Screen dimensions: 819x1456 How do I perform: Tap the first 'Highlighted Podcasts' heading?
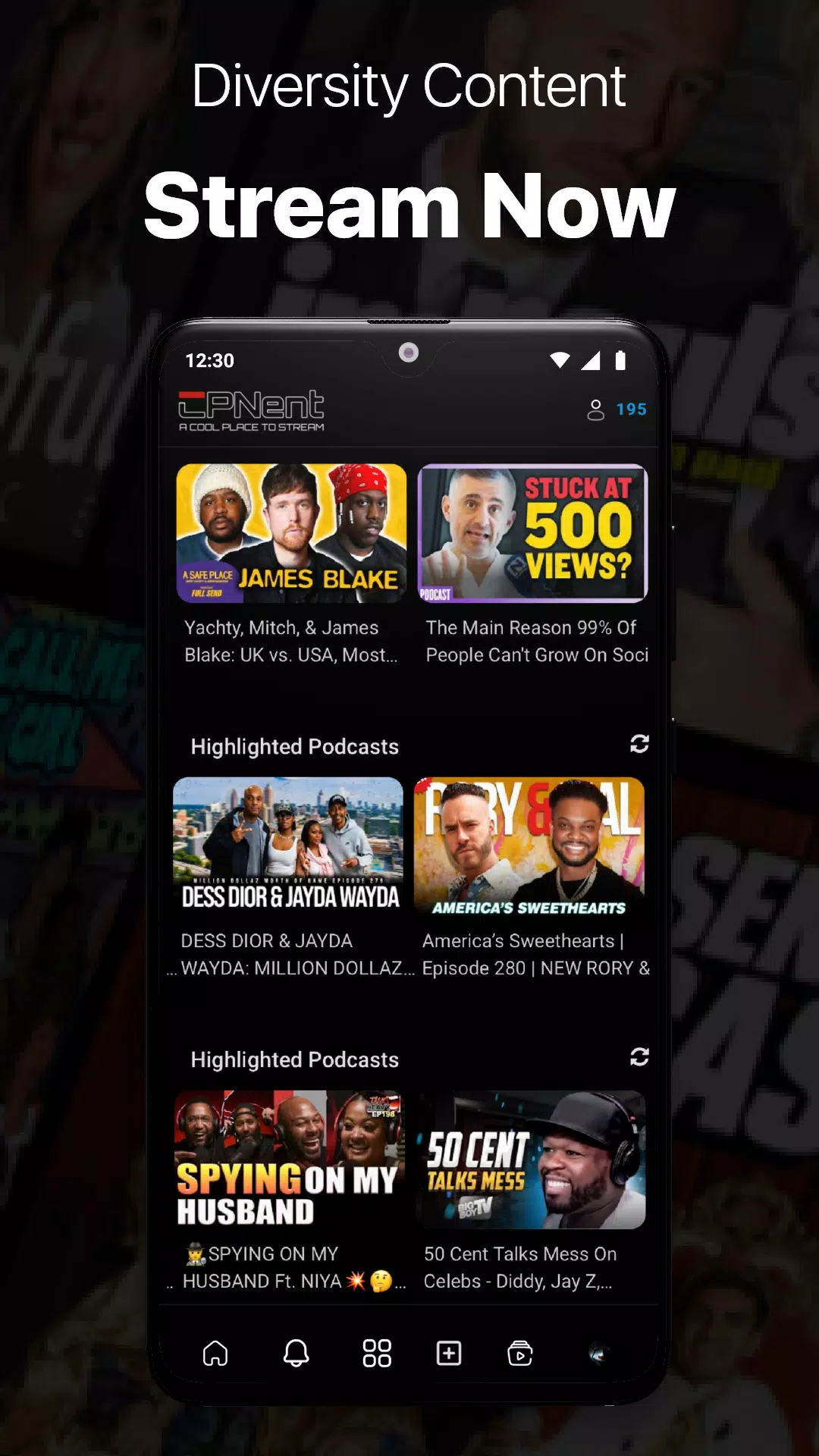point(295,747)
